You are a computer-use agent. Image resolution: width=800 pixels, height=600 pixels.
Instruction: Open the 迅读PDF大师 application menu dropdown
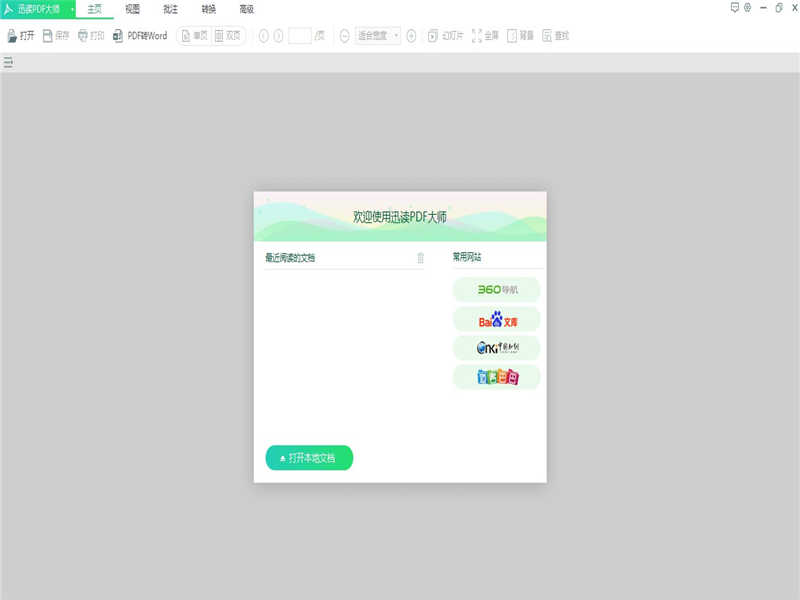point(72,9)
